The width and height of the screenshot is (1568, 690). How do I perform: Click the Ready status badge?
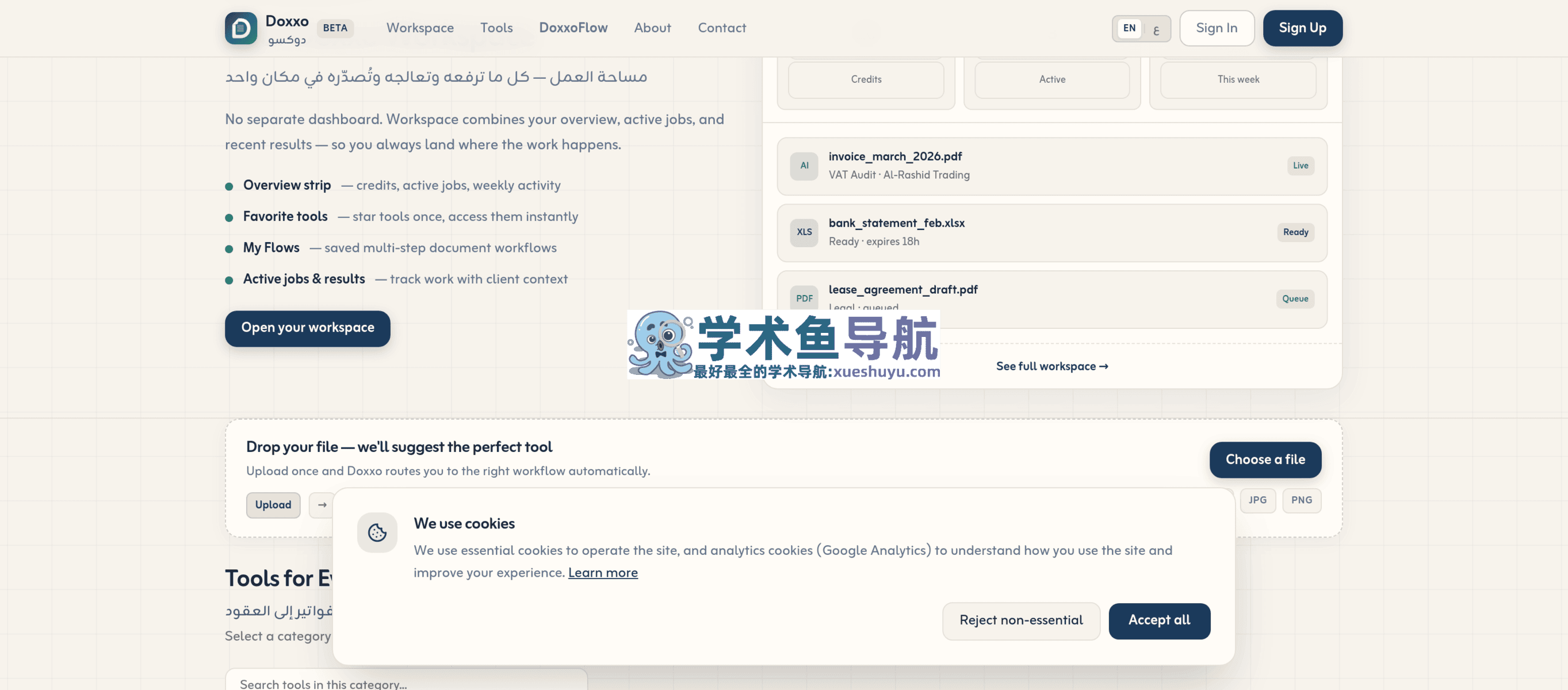(x=1295, y=232)
